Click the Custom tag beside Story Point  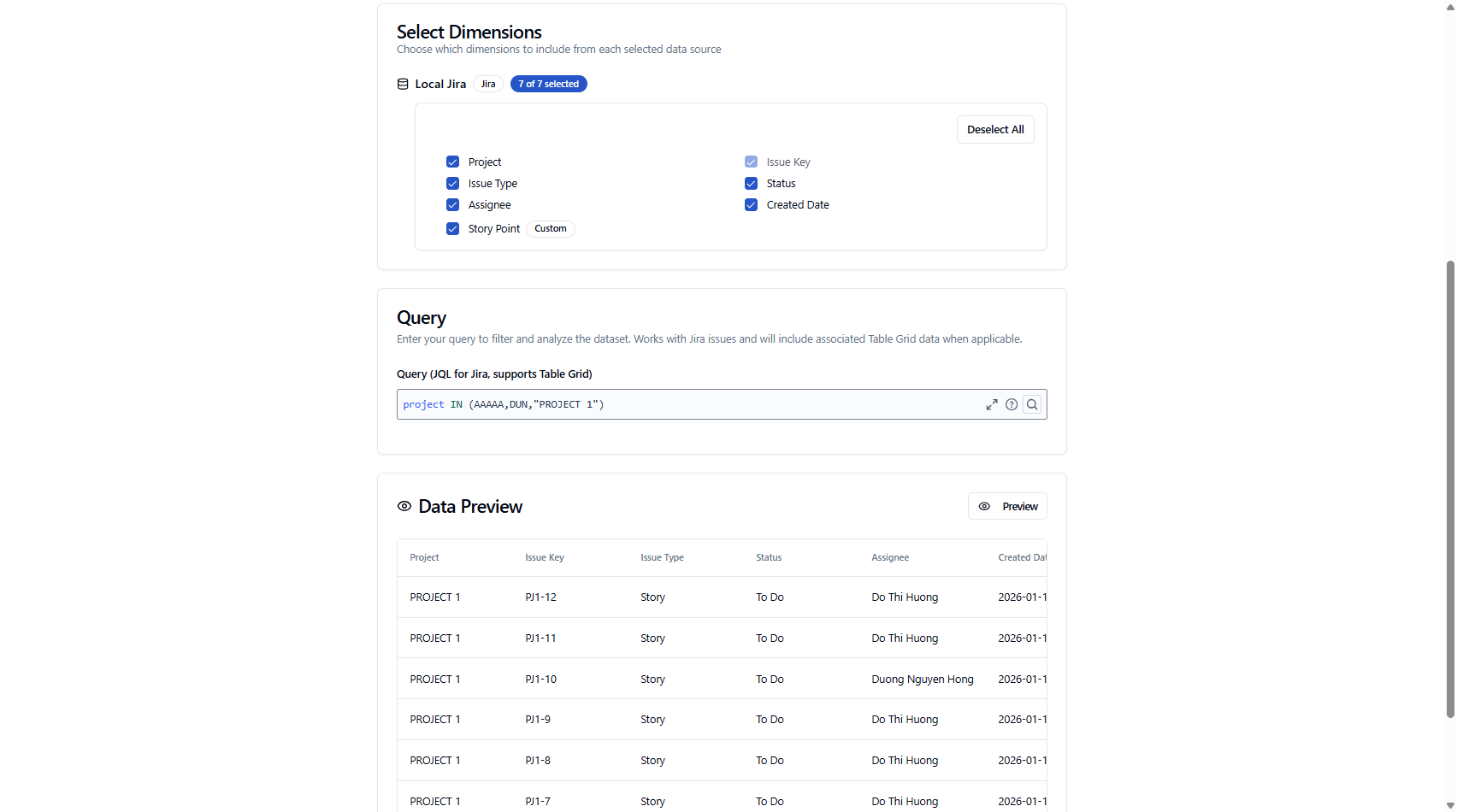[x=551, y=228]
